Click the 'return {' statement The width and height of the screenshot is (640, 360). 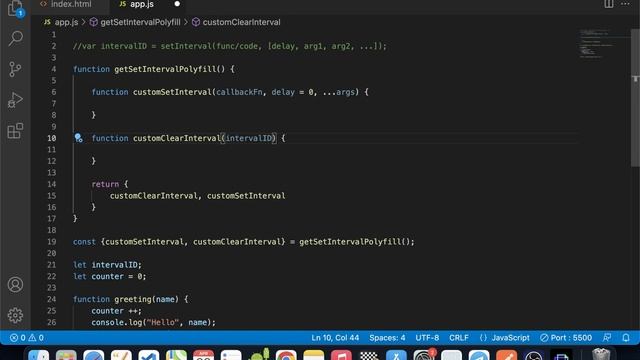pos(110,184)
